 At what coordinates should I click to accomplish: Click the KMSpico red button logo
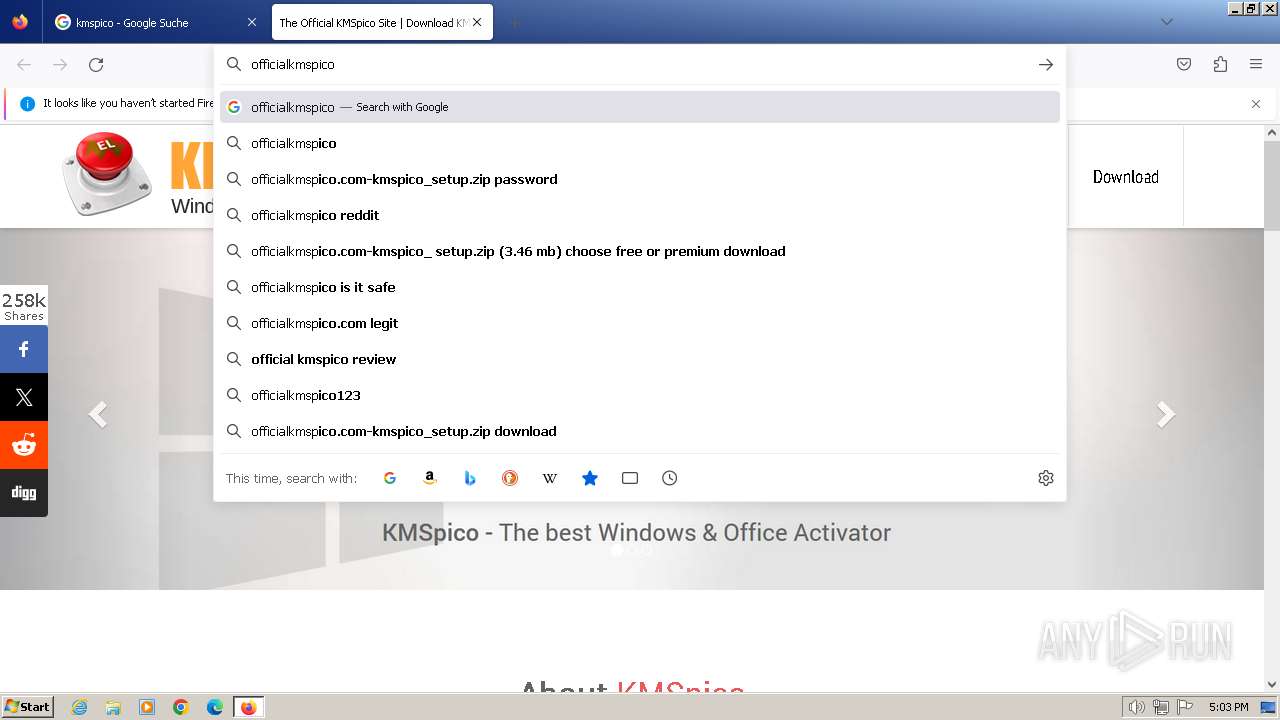coord(107,174)
